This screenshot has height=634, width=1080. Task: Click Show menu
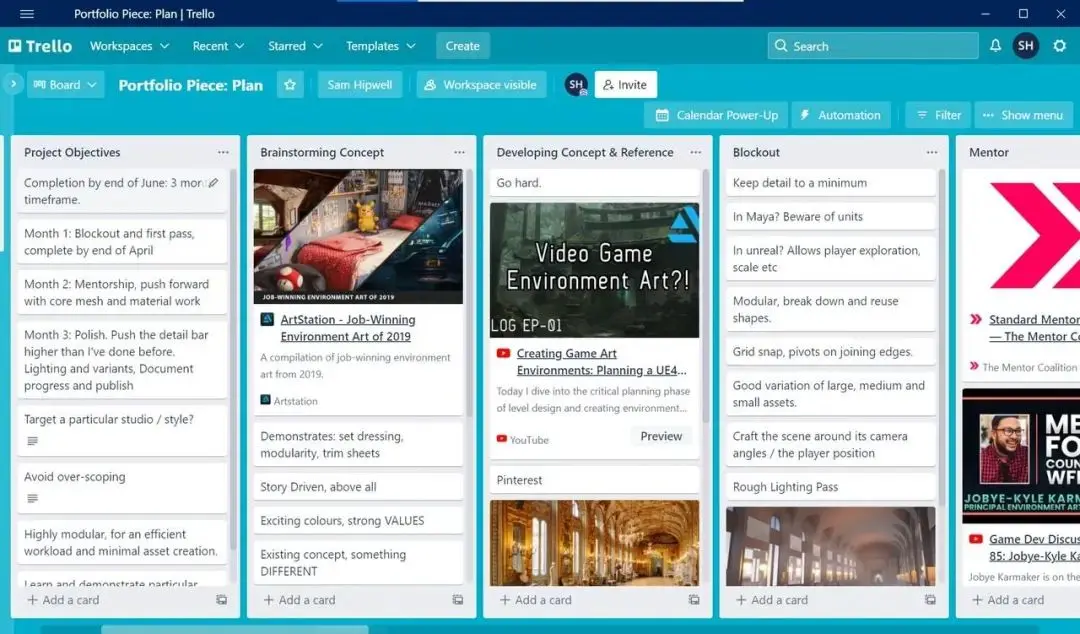point(1024,115)
